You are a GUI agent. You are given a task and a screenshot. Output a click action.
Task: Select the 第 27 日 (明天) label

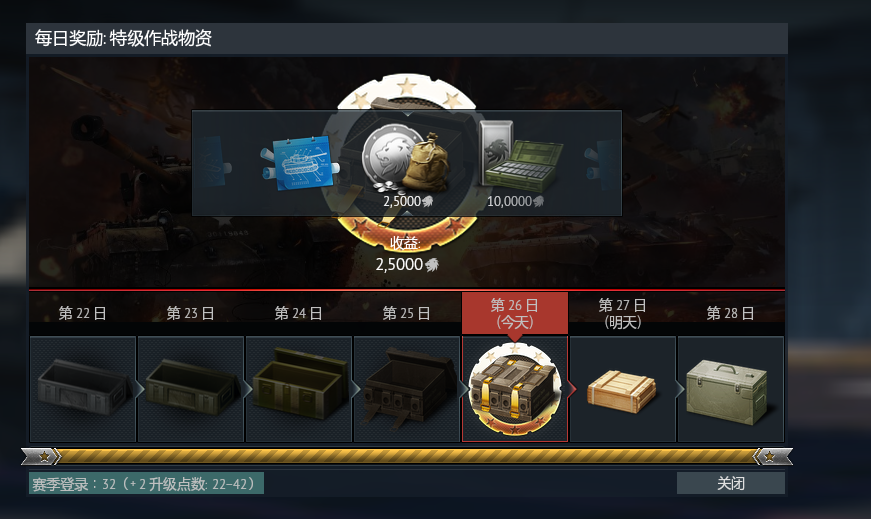622,313
